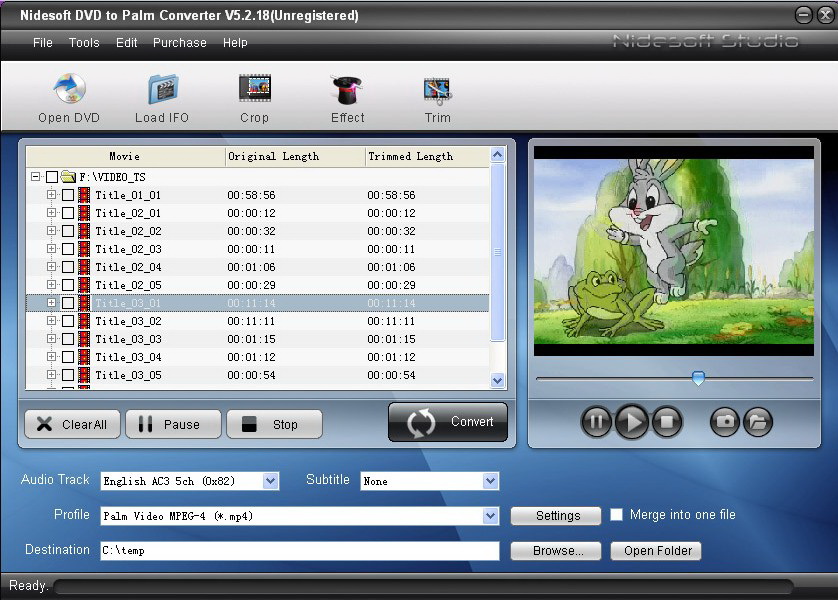Screen dimensions: 838x600
Task: Expand the Title_03_02 node
Action: point(51,321)
